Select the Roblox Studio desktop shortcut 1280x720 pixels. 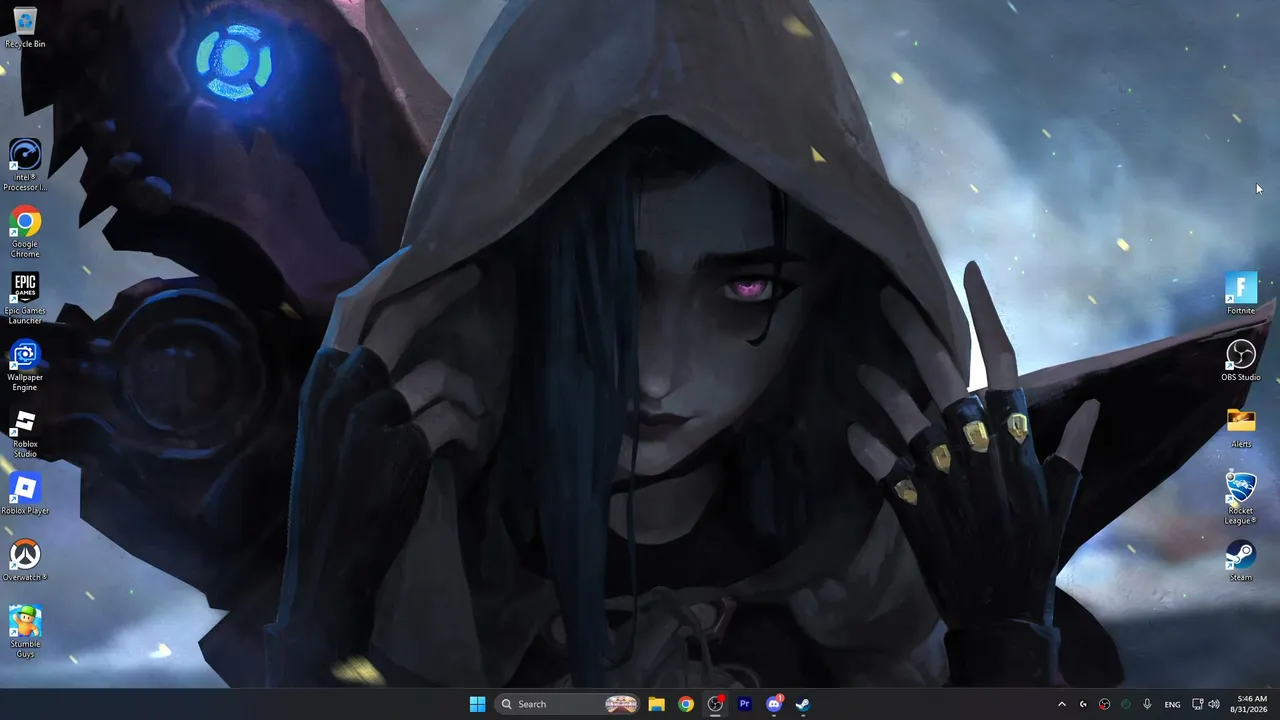click(25, 432)
